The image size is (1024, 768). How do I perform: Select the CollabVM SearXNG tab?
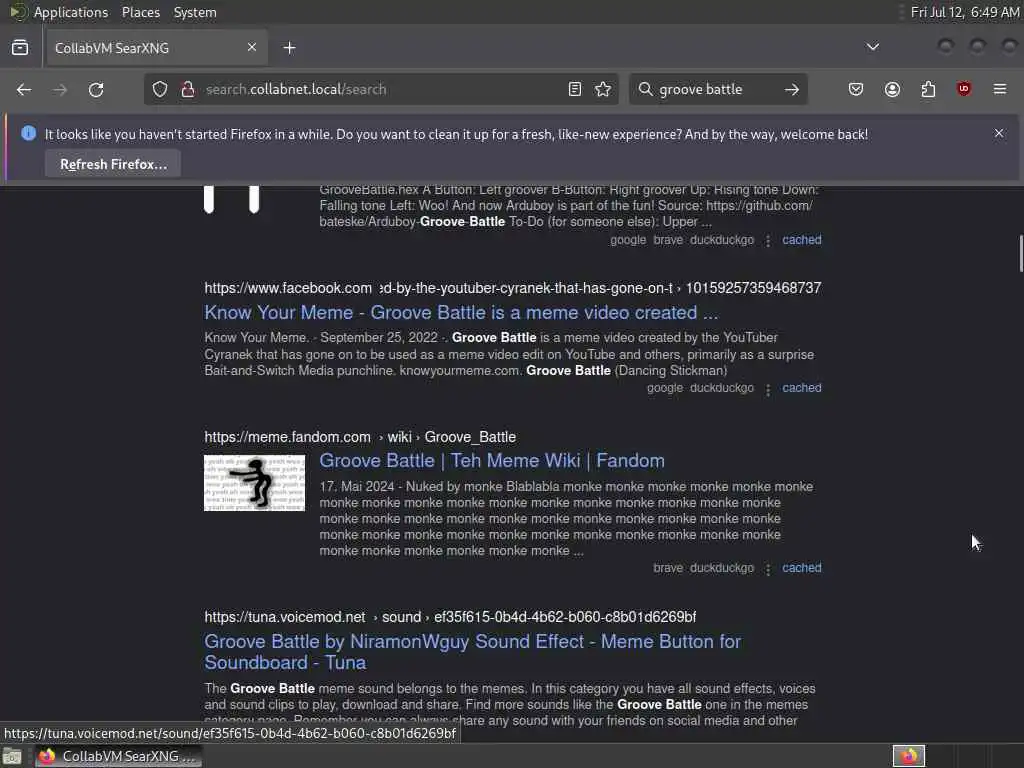point(155,48)
